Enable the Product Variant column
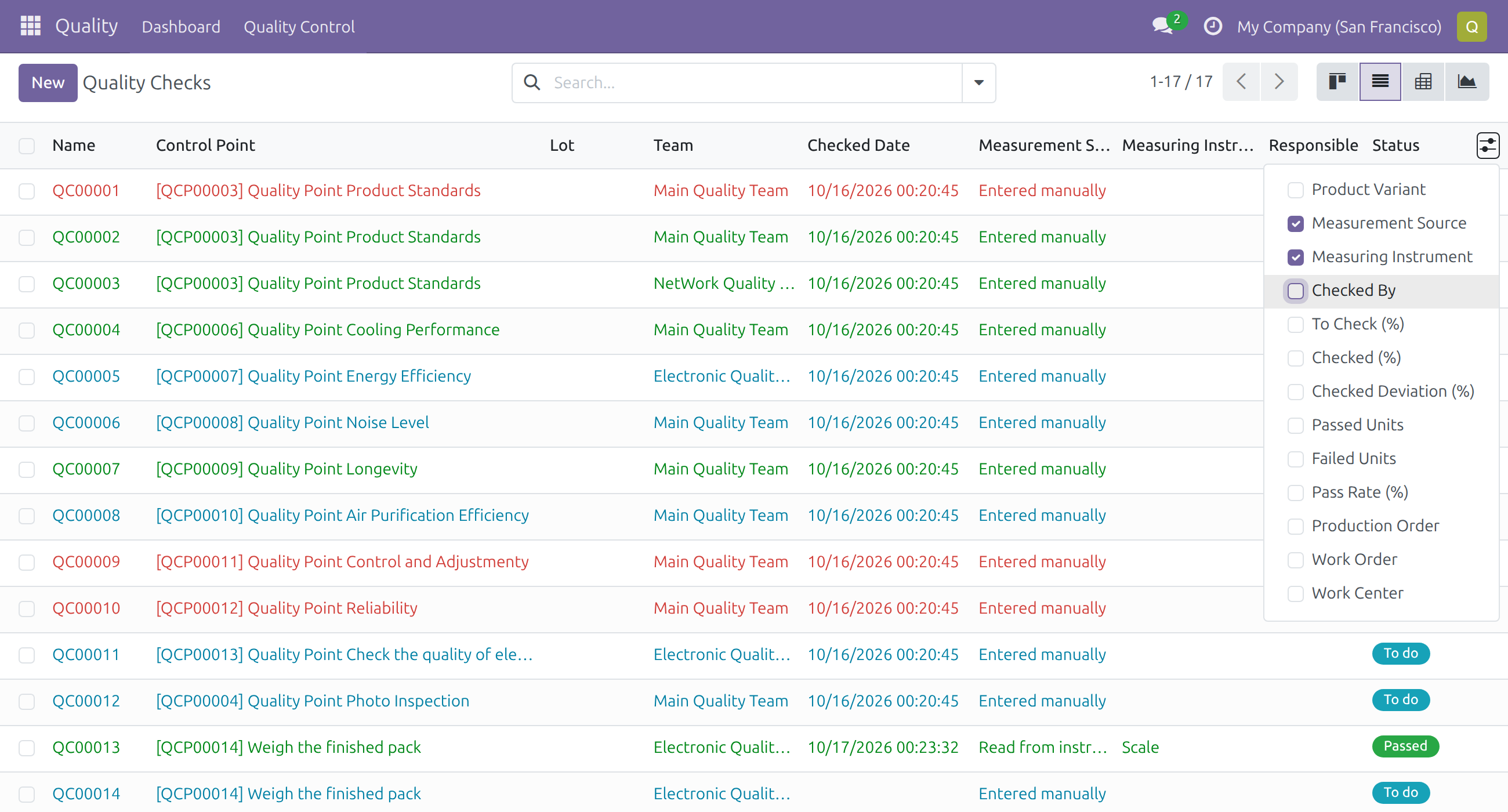1508x812 pixels. click(1295, 190)
